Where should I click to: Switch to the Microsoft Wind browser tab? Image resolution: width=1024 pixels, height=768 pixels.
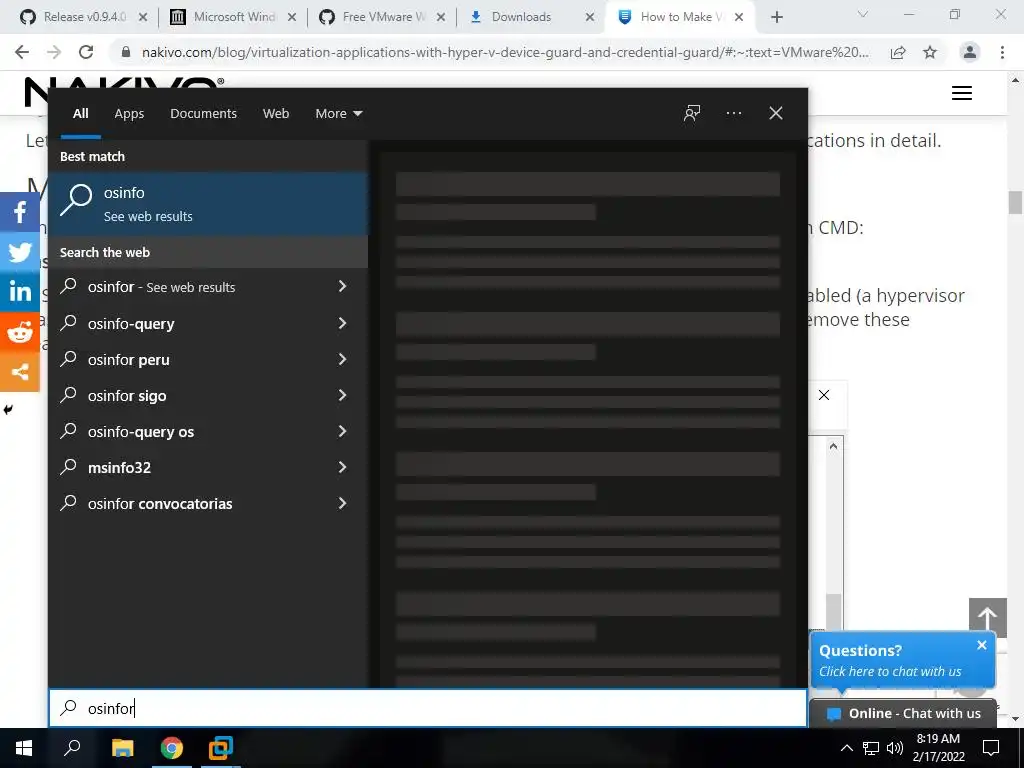pos(233,17)
